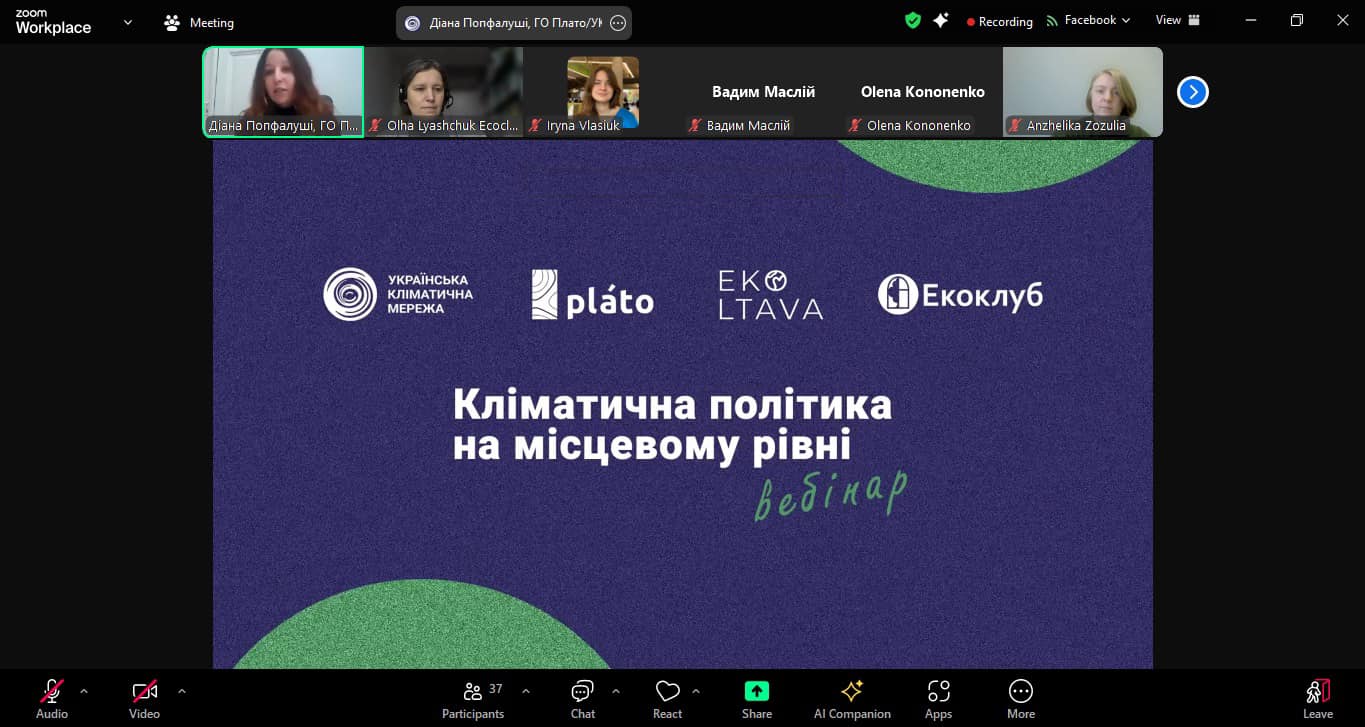The image size is (1365, 727).
Task: Select Вадим Маслій's participant tile
Action: click(763, 92)
